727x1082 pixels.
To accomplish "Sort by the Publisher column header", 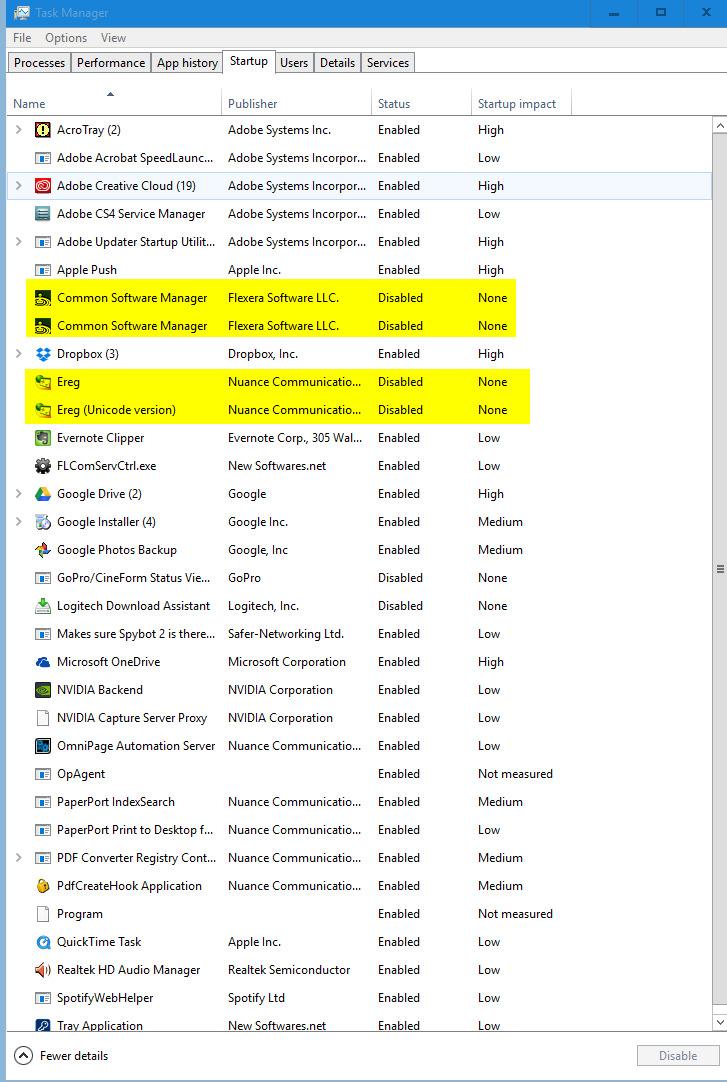I will click(x=297, y=104).
